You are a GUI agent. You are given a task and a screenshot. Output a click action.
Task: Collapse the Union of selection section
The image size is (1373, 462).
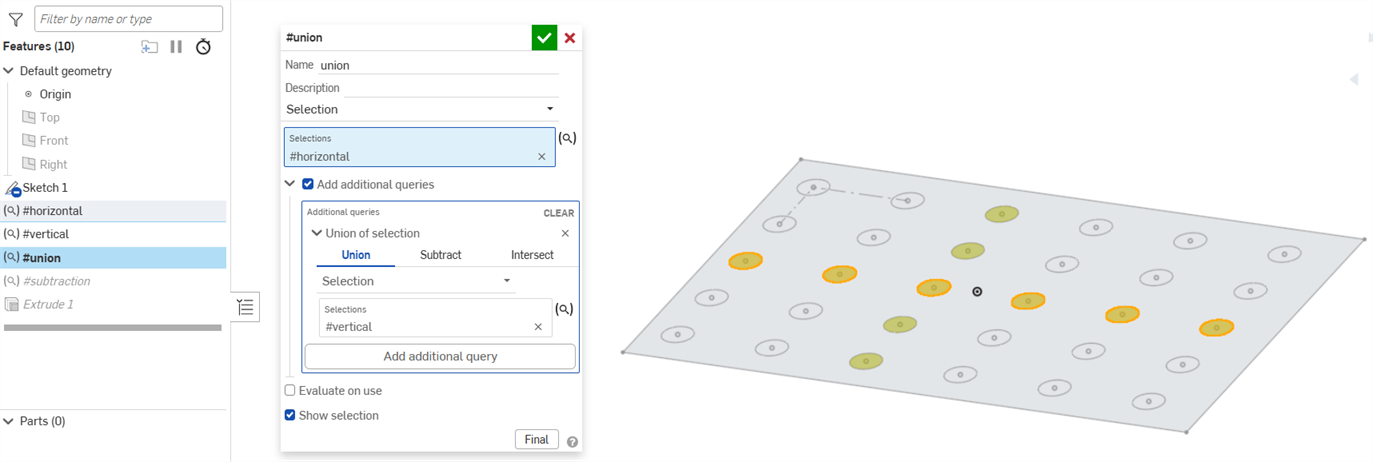tap(317, 233)
